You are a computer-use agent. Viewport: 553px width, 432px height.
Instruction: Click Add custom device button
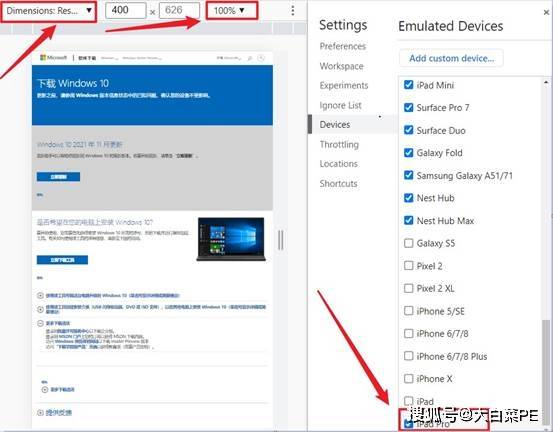(x=451, y=58)
